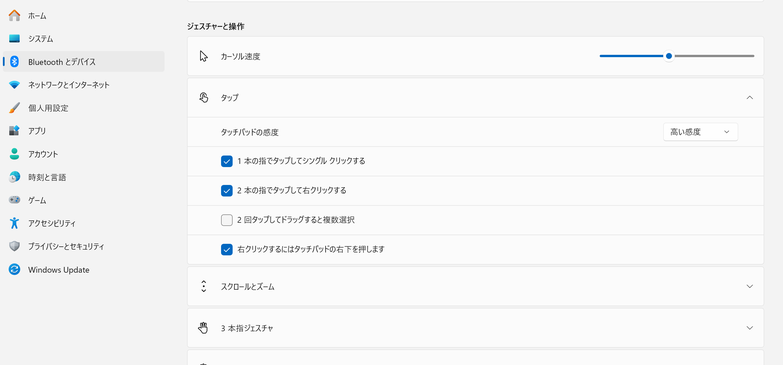Open ゲーム settings
783x365 pixels.
[83, 200]
